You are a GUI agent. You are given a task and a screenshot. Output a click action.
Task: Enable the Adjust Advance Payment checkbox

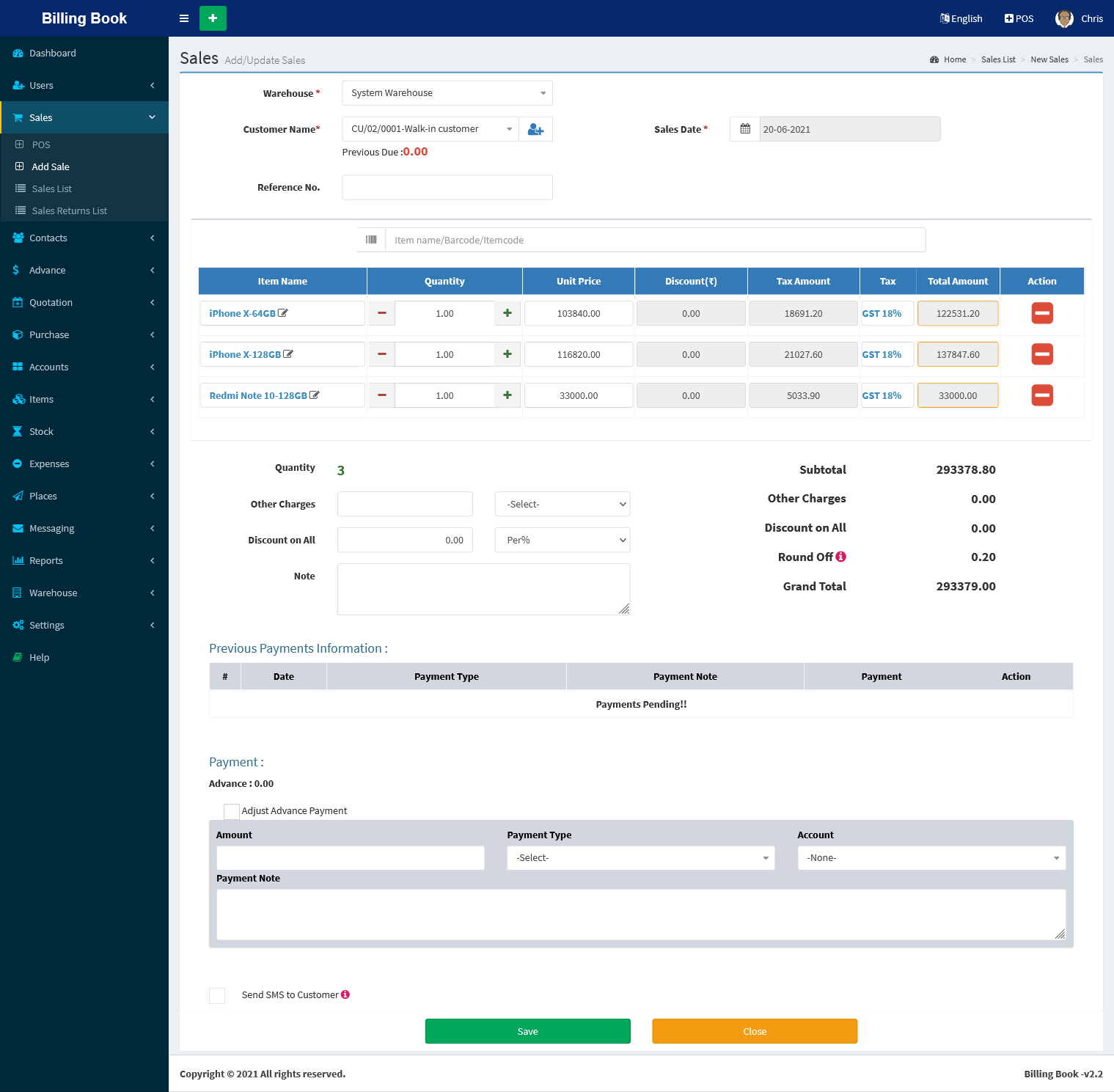(x=232, y=811)
